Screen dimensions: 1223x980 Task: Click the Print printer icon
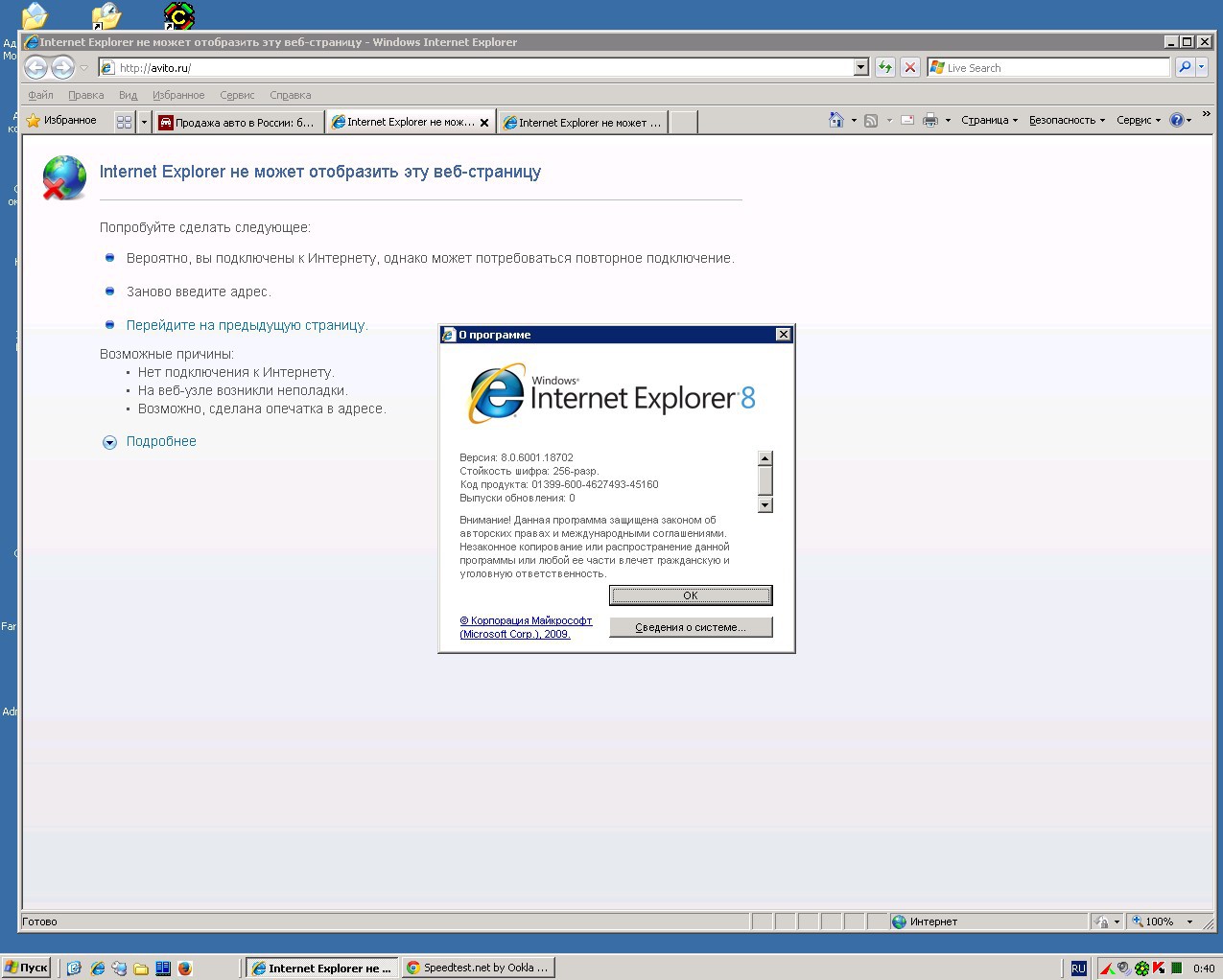tap(929, 121)
